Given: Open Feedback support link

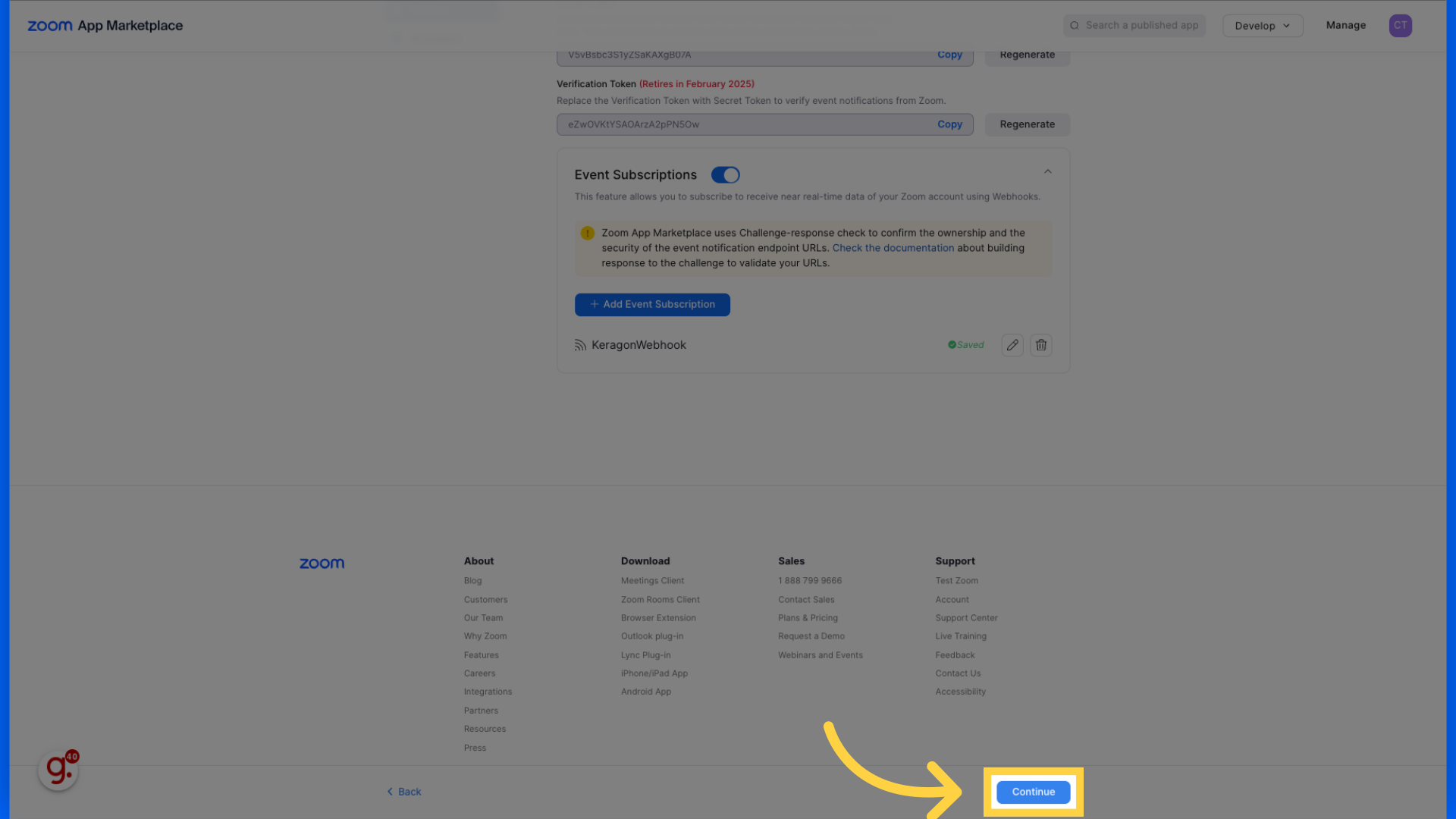Looking at the screenshot, I should (955, 655).
